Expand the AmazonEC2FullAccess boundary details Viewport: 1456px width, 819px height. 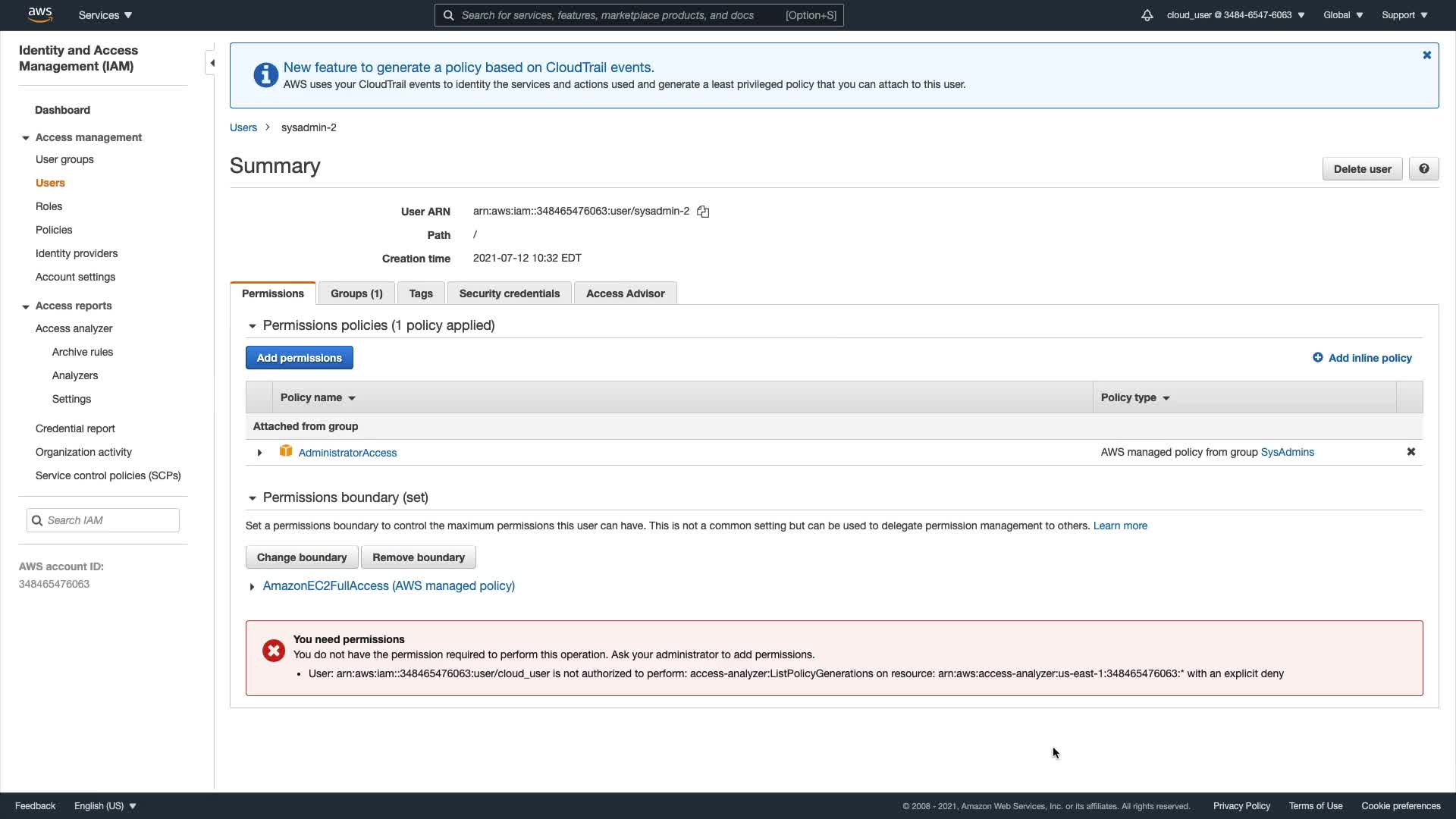(x=252, y=587)
